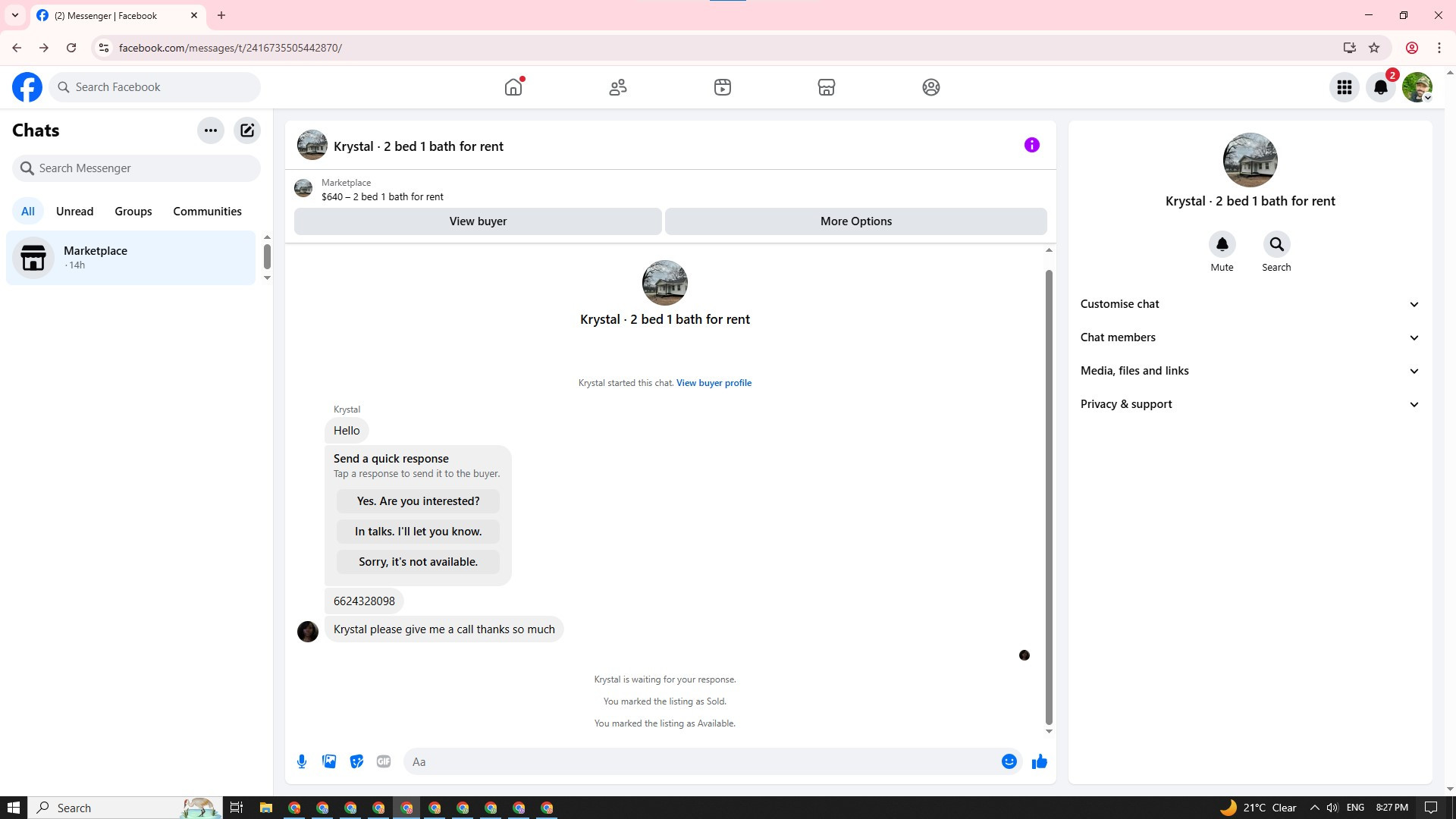This screenshot has width=1456, height=819.
Task: Open the View buyer profile link
Action: pyautogui.click(x=714, y=383)
